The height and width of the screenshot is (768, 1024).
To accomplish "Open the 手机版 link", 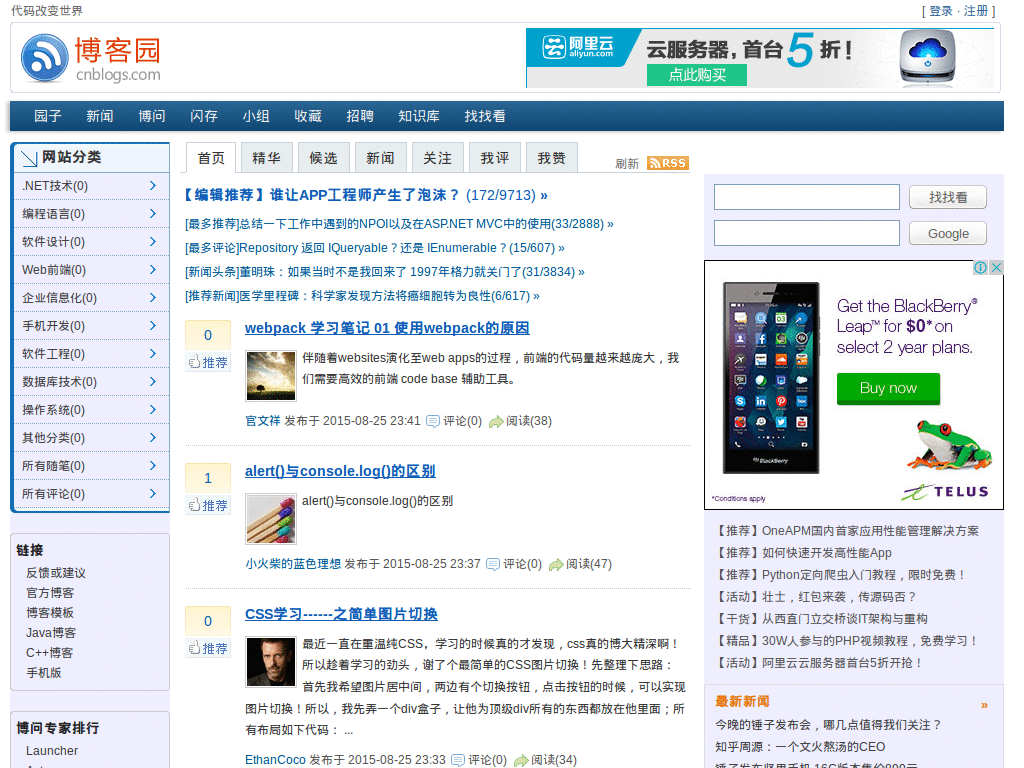I will [43, 673].
